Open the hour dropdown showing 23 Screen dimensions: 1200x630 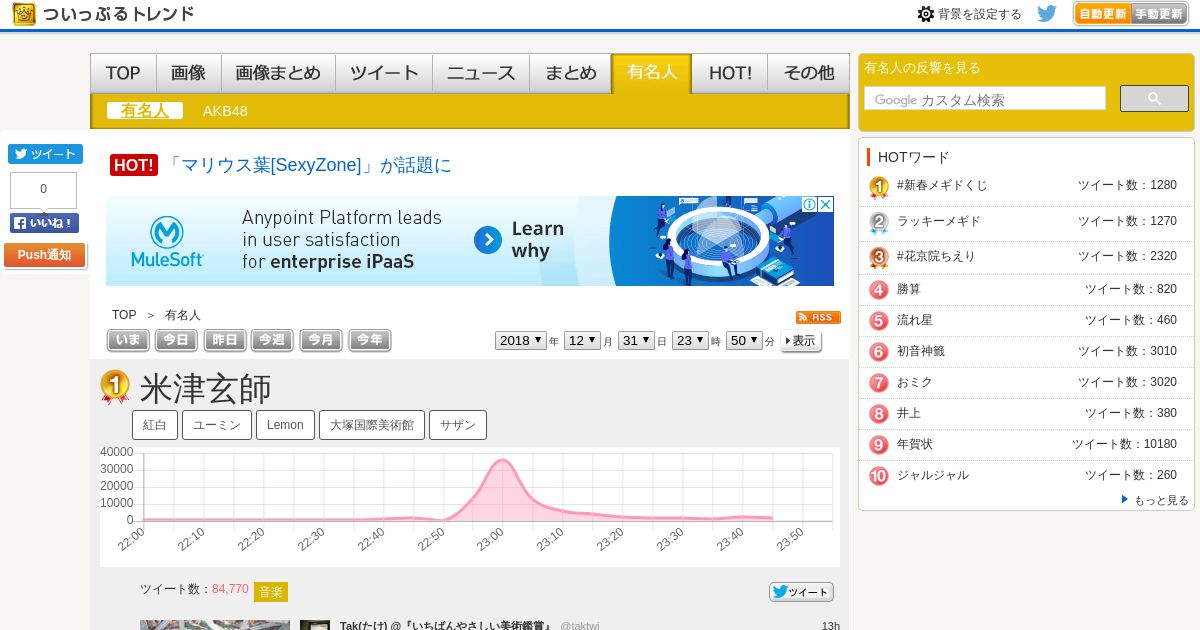click(690, 340)
